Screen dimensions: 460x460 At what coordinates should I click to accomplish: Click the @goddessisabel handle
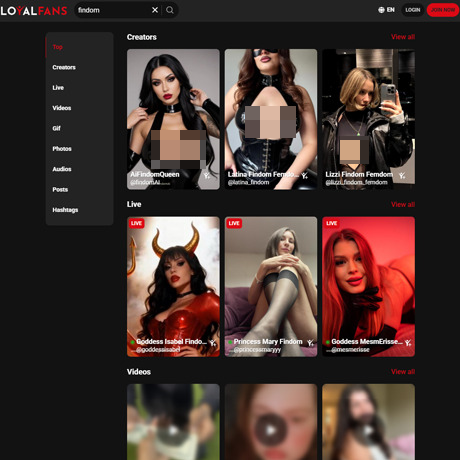pyautogui.click(x=158, y=350)
